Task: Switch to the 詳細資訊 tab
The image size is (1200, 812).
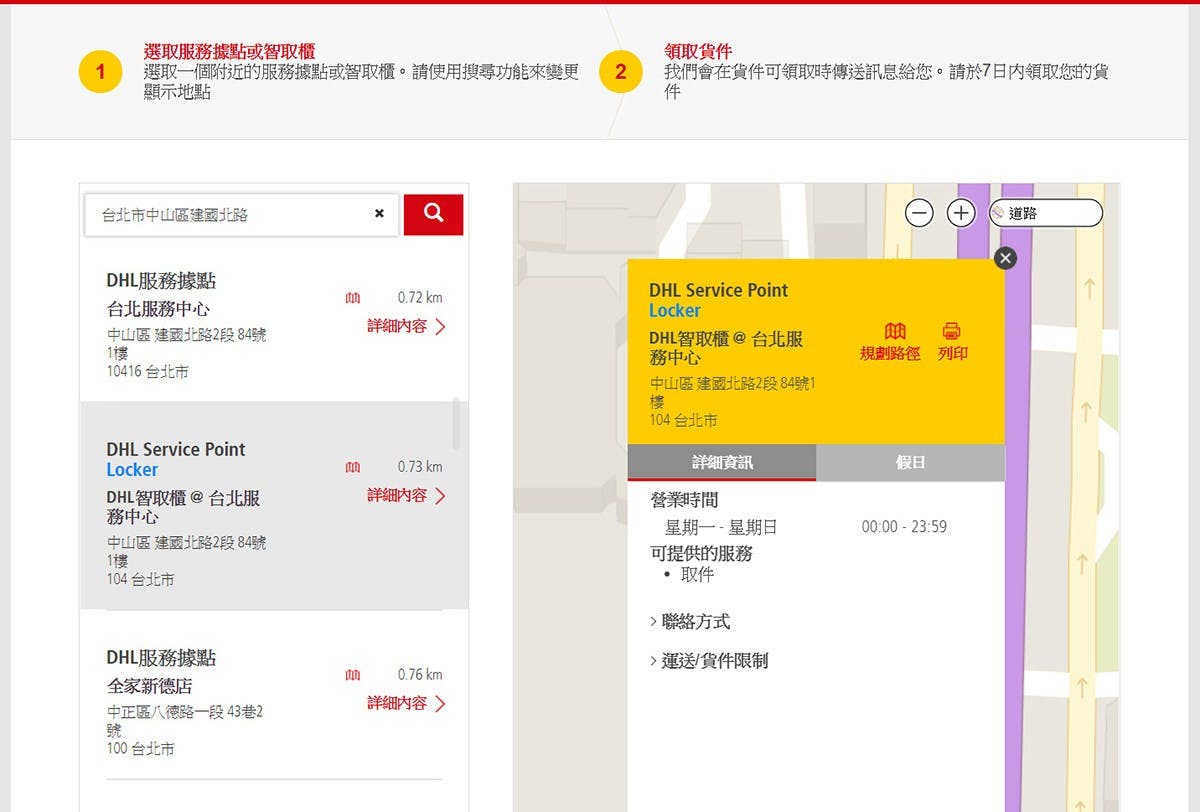Action: click(722, 463)
